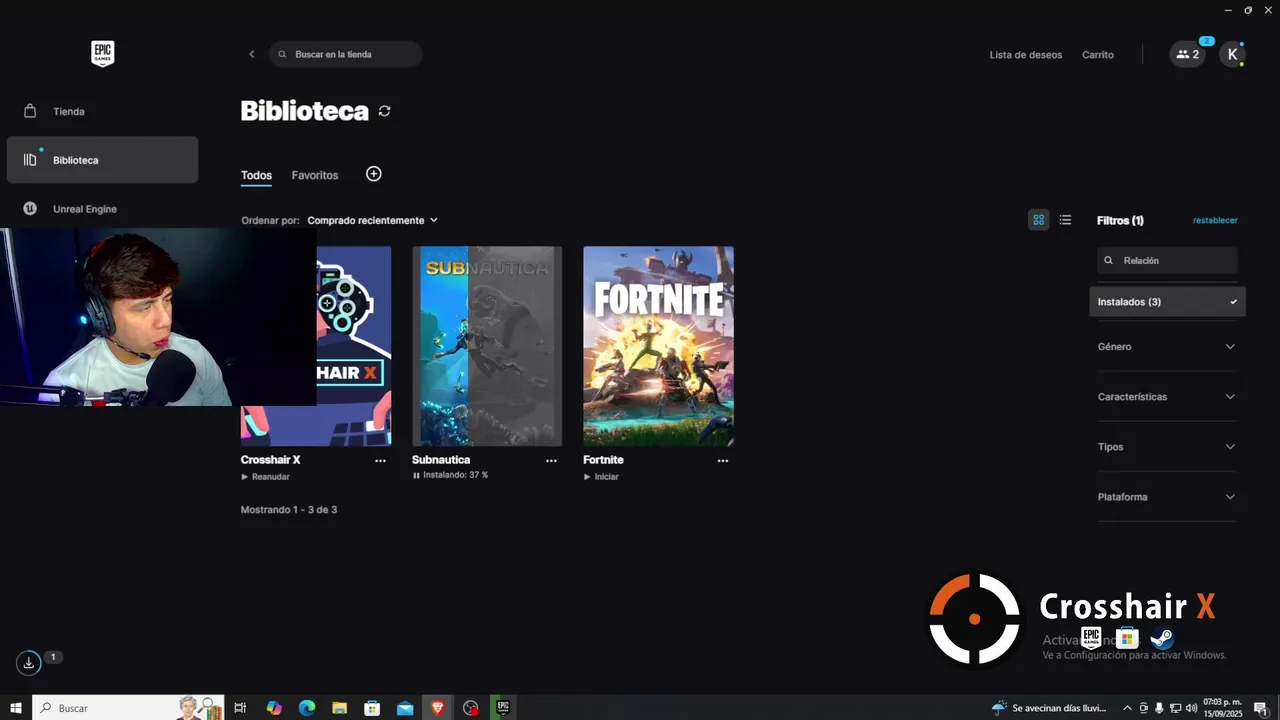Viewport: 1280px width, 720px height.
Task: Open the Epic Games taskbar icon
Action: point(503,708)
